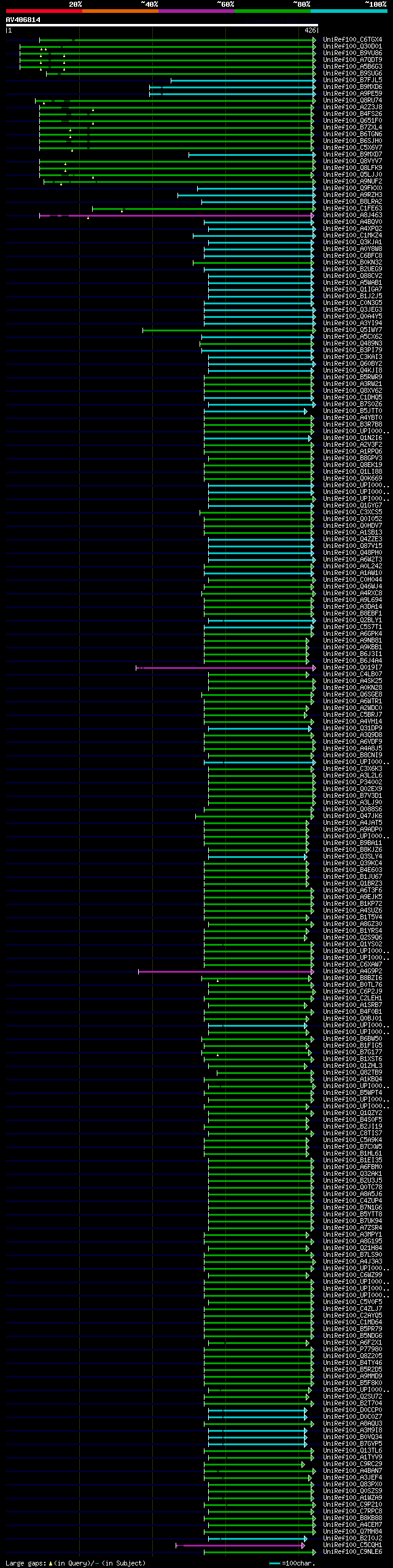Select label UniRef100_A8J463
Screen dimensions: 393x1568
point(352,215)
